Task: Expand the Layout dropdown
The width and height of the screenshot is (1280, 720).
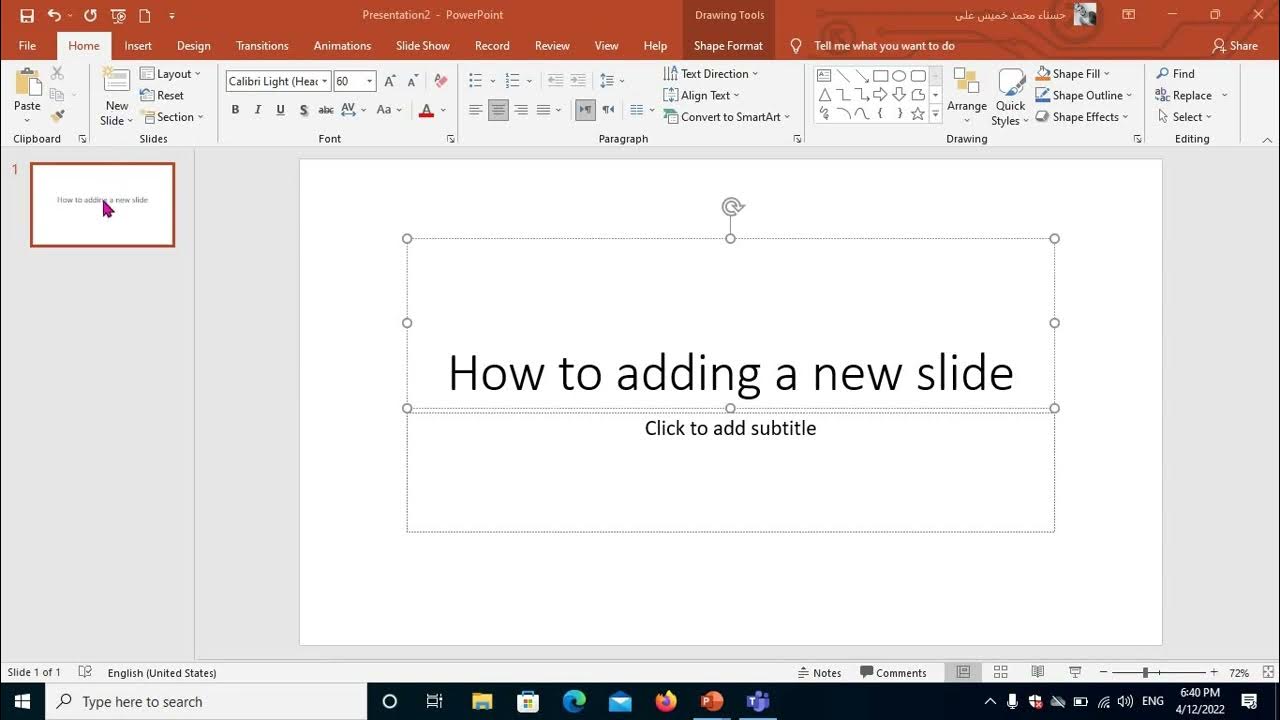Action: 170,74
